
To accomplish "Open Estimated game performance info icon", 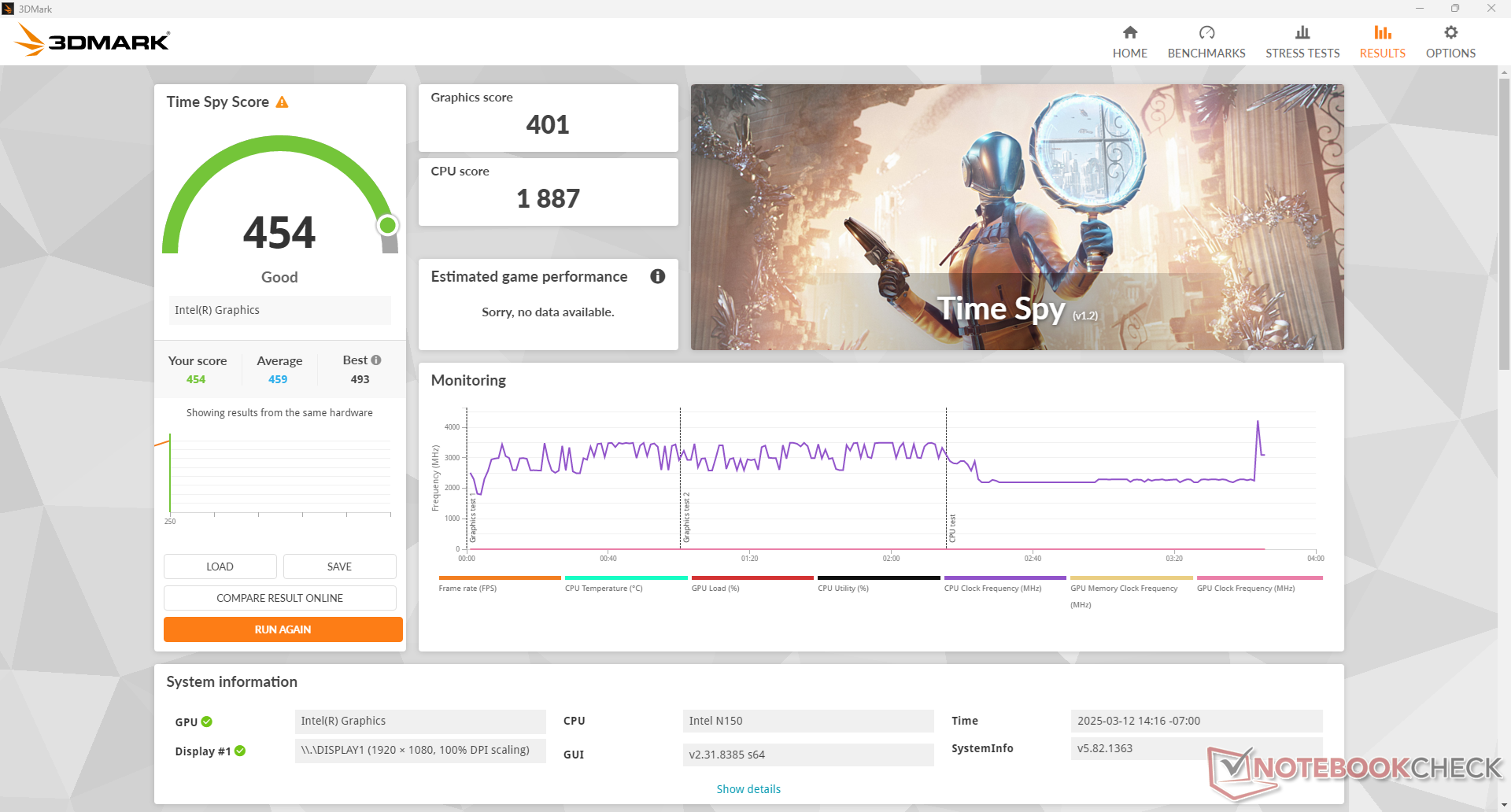I will [658, 276].
